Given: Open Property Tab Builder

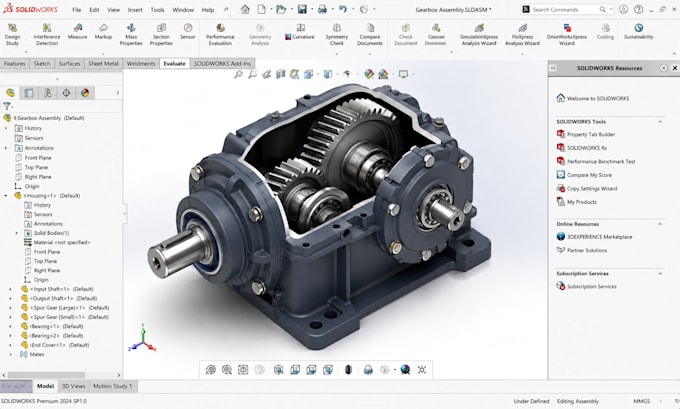Looking at the screenshot, I should pyautogui.click(x=585, y=134).
